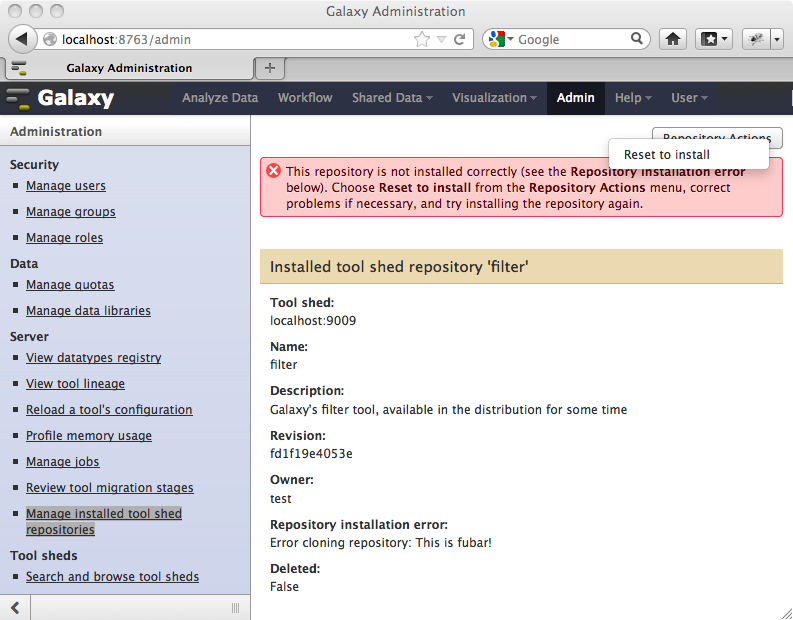Click the Galaxy logo in the masthead

[x=60, y=98]
